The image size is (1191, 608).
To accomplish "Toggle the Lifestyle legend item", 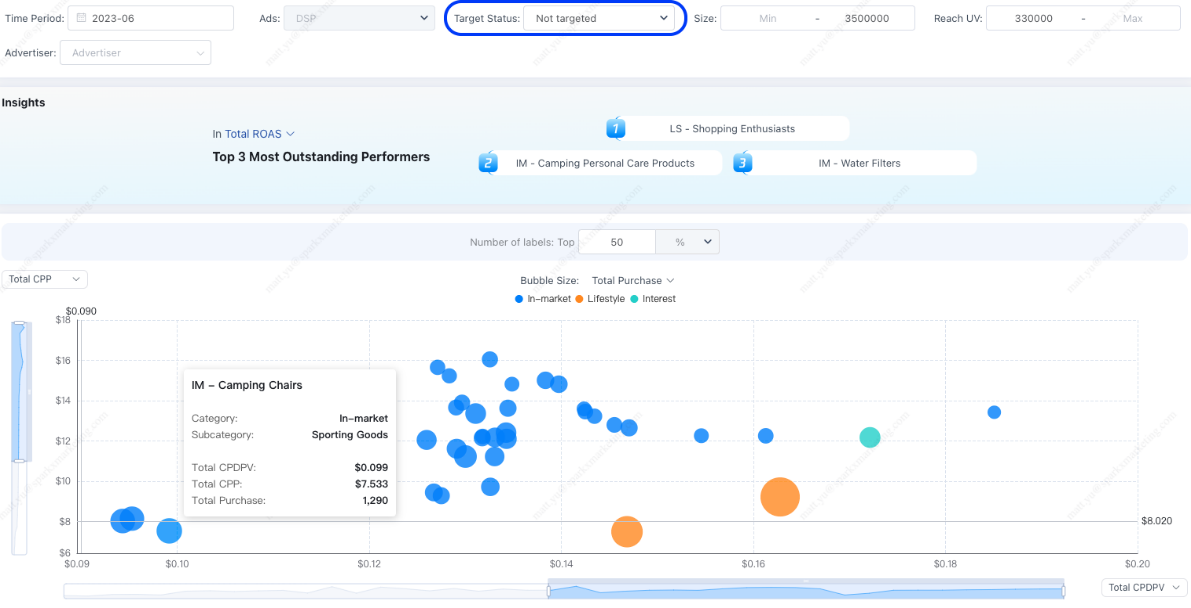I will [x=600, y=299].
